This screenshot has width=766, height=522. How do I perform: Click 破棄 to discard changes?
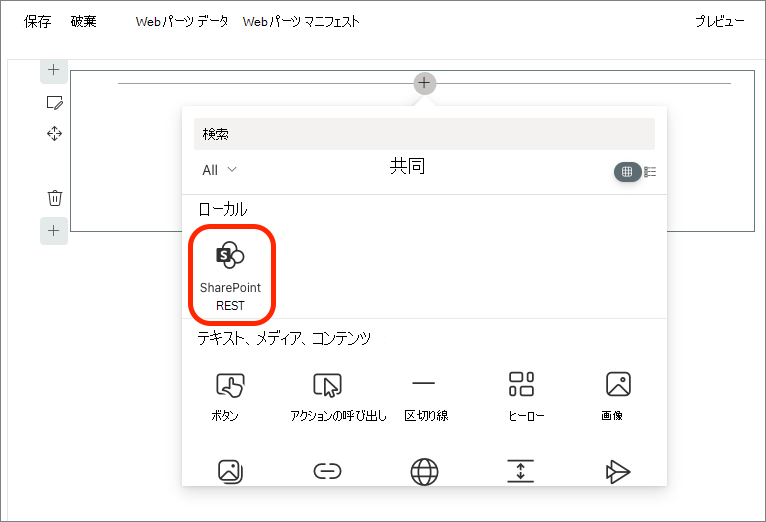(x=84, y=21)
